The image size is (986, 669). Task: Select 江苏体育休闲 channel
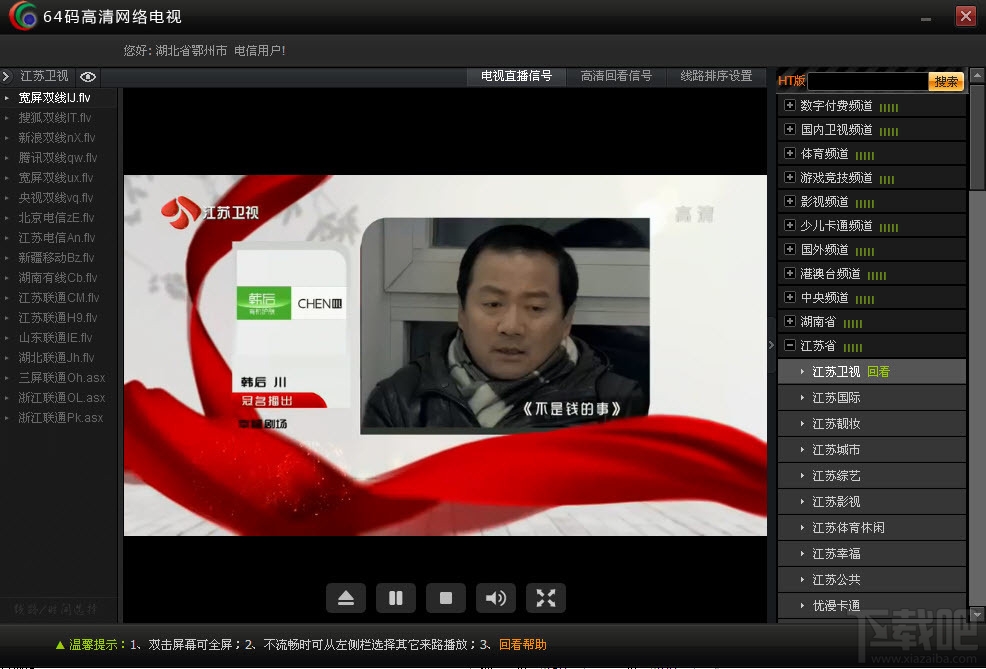872,528
